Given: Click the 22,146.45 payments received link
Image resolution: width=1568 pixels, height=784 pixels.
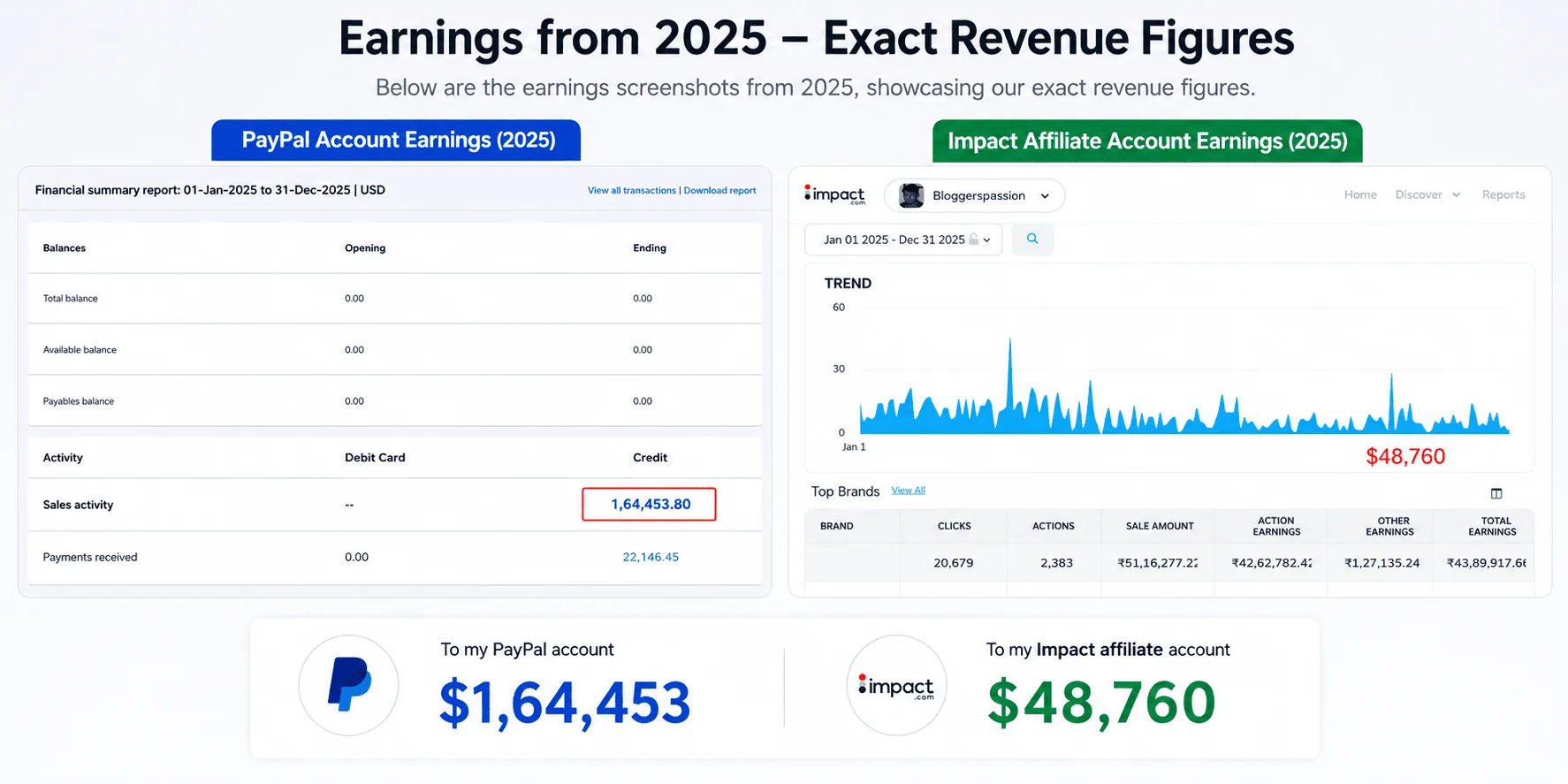Looking at the screenshot, I should (x=651, y=557).
